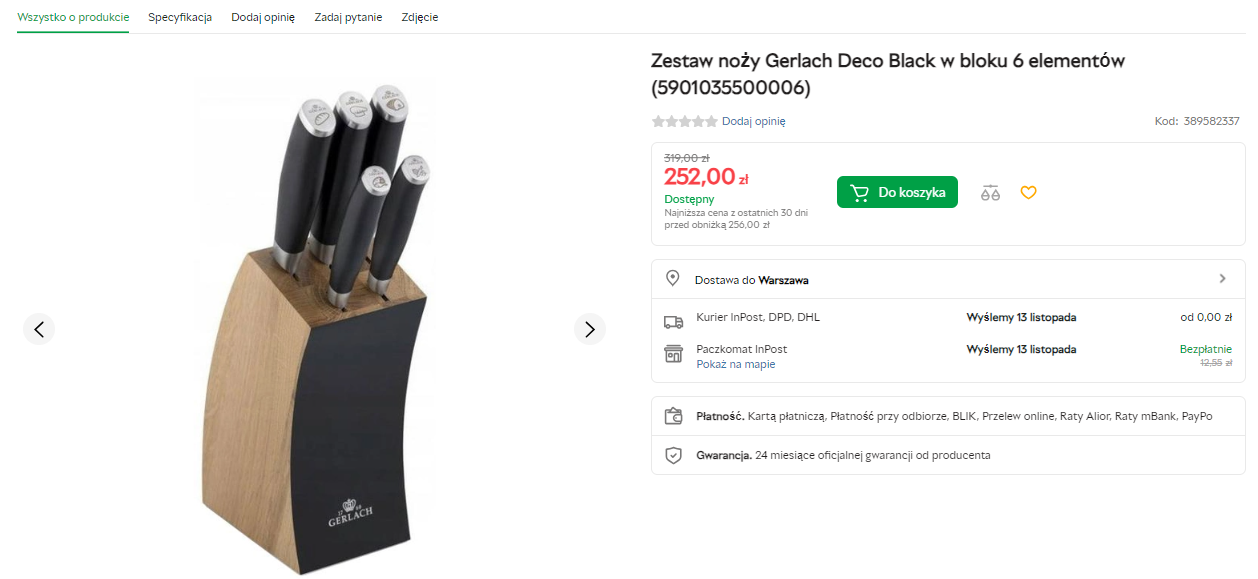Open the Zadaj pytanie tab

click(348, 17)
